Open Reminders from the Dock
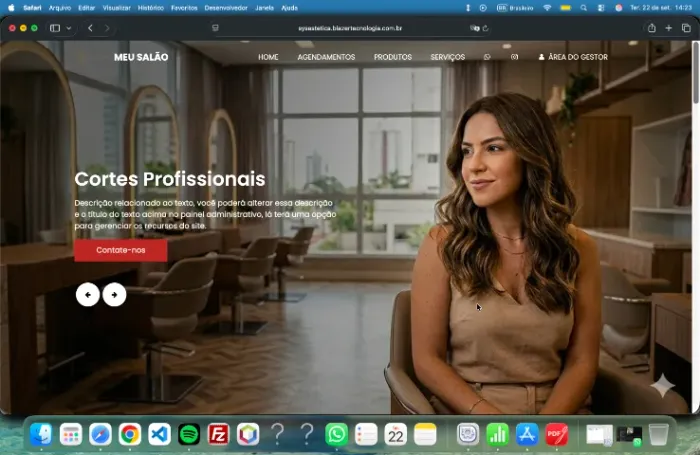 click(366, 434)
